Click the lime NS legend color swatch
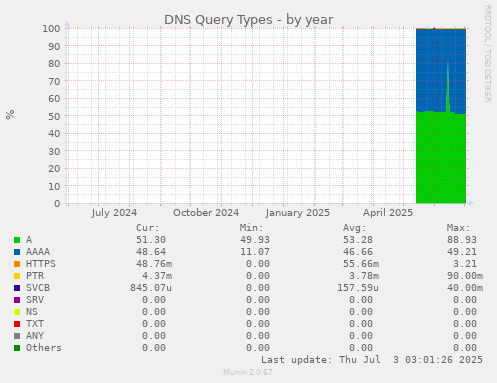Viewport: 497px width, 383px height. point(17,312)
